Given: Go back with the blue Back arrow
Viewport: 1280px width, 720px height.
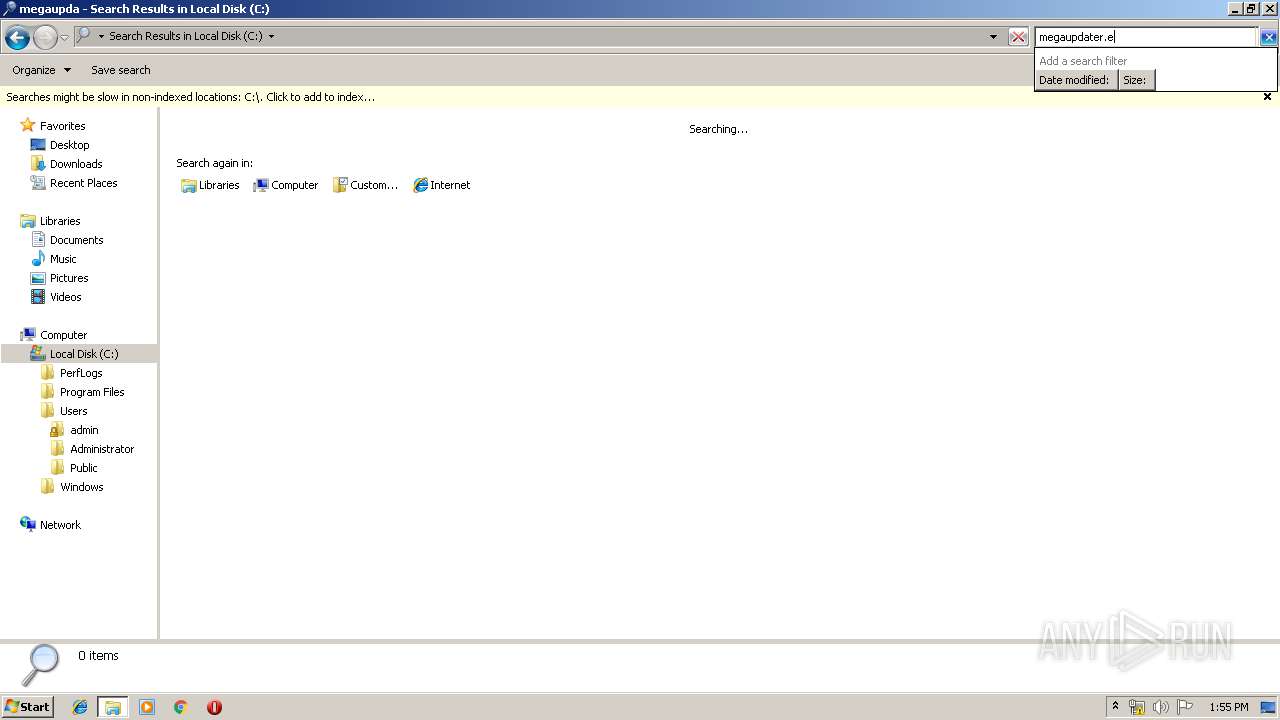Looking at the screenshot, I should pos(17,38).
